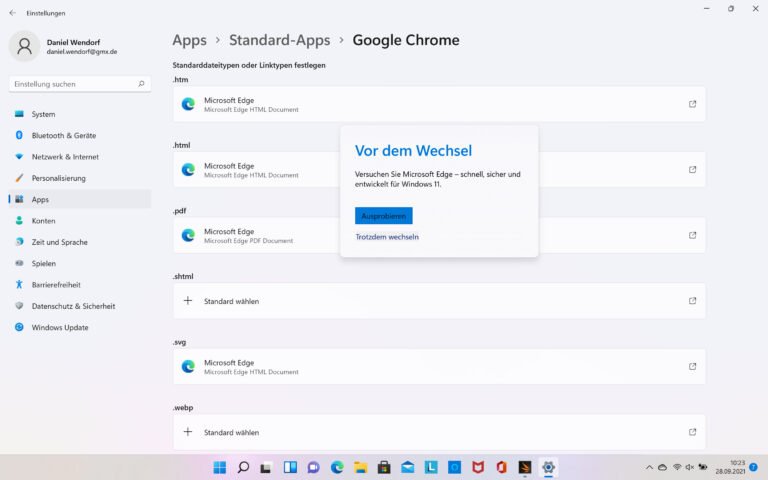Open Teams Chat from the taskbar

click(313, 467)
